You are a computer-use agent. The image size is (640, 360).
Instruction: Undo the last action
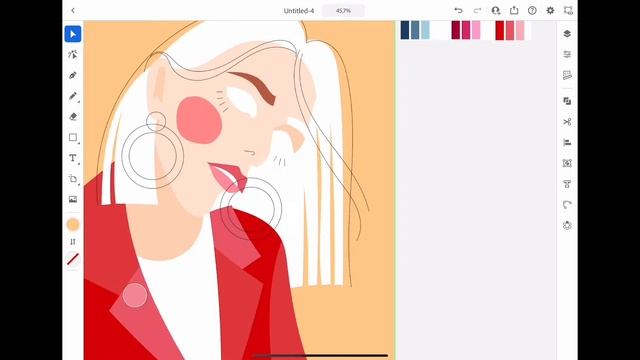tap(458, 11)
